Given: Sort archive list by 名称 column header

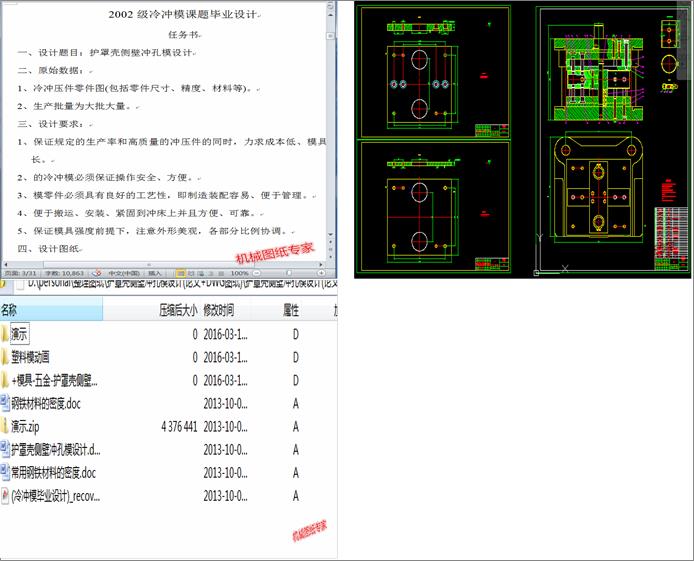Looking at the screenshot, I should (x=51, y=310).
